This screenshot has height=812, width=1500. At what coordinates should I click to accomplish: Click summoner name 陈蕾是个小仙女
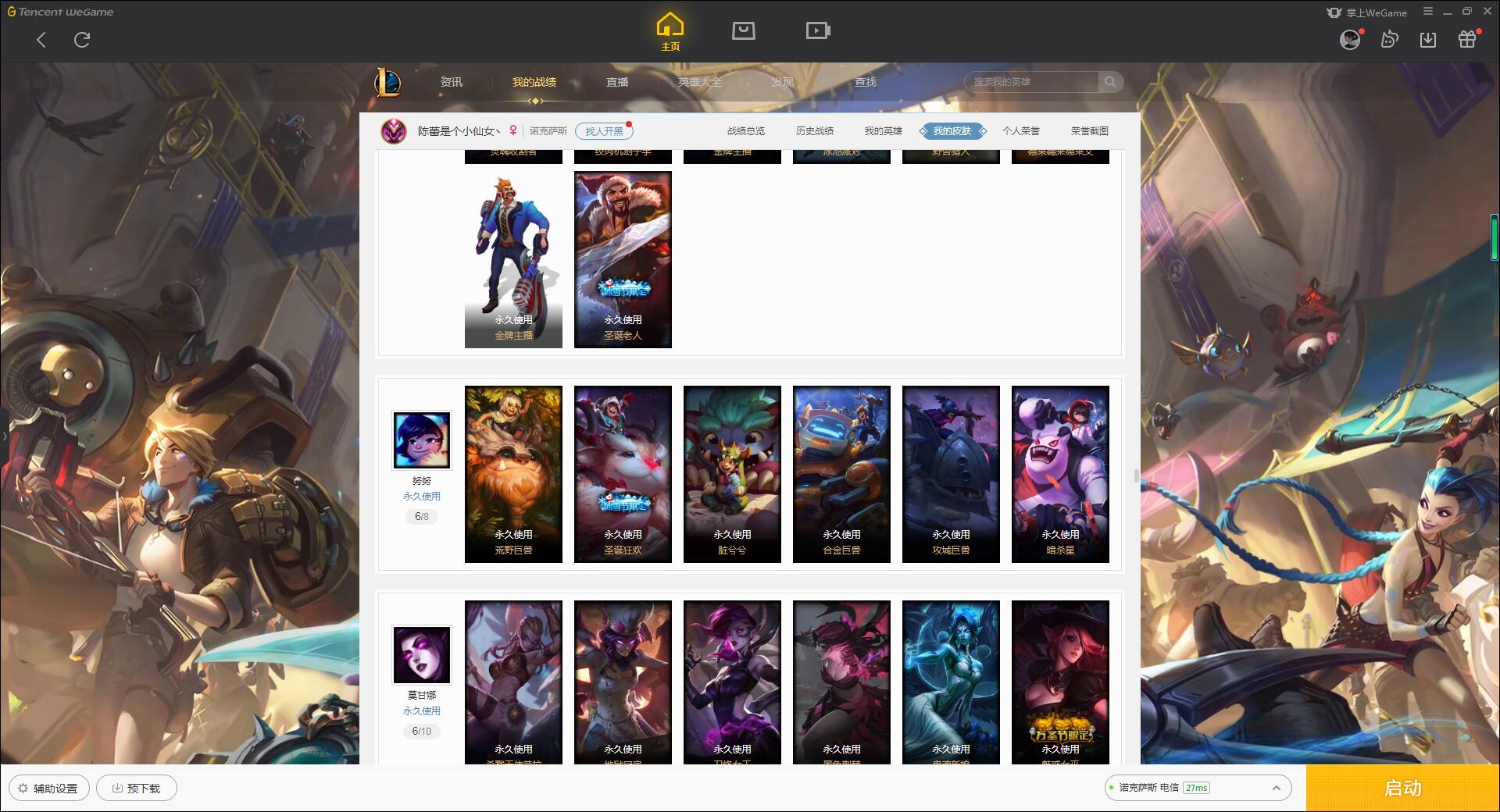[459, 131]
